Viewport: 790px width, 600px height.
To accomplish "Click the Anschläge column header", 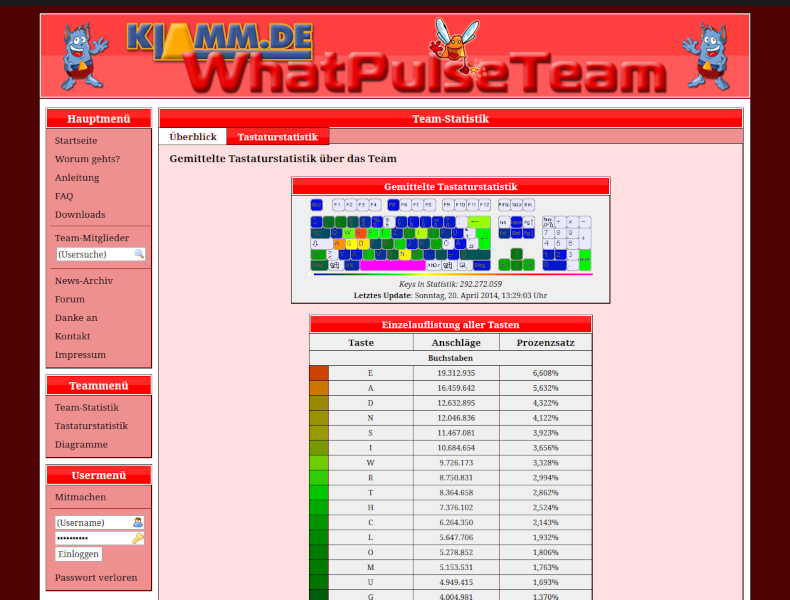I will 456,343.
